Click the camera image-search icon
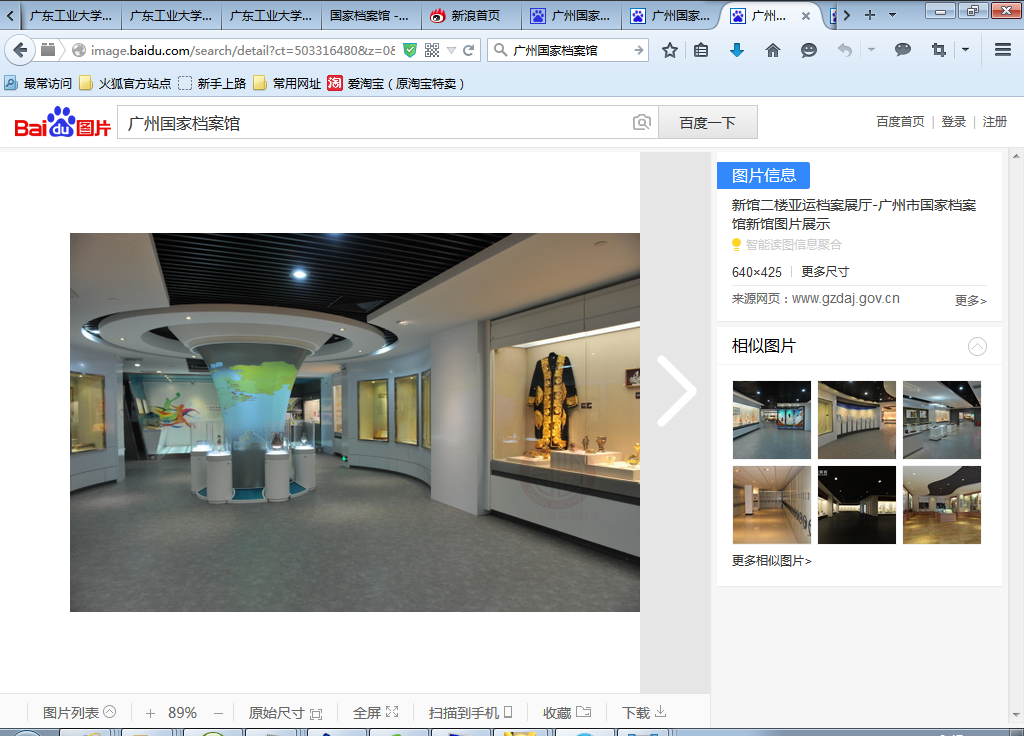1024x736 pixels. [642, 123]
